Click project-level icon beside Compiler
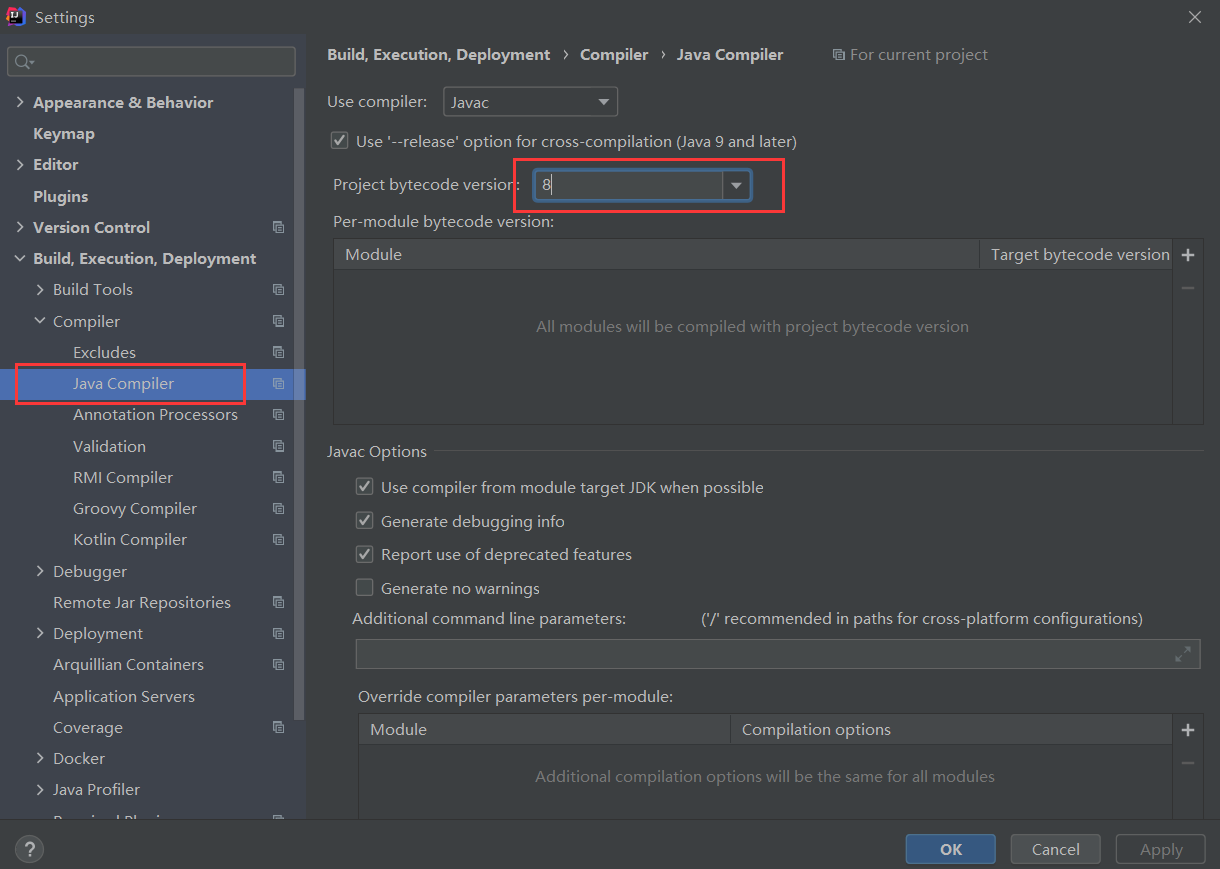 (x=278, y=321)
